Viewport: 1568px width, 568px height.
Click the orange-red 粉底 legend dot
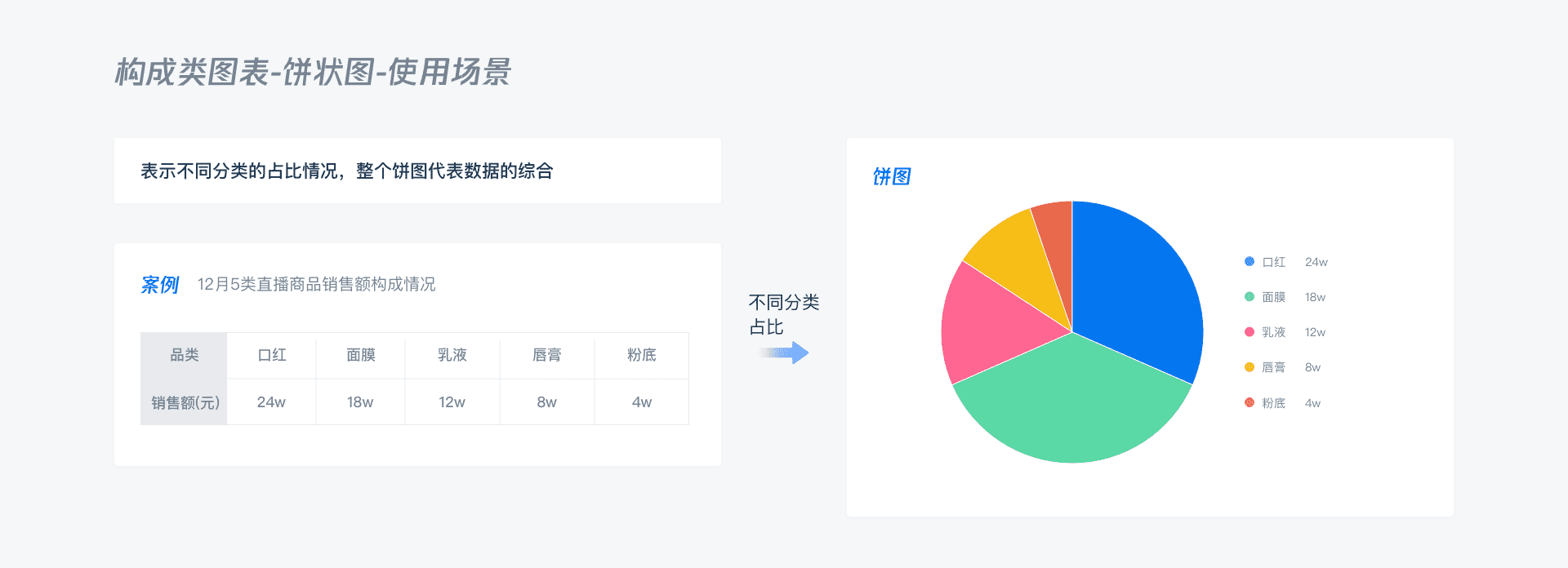[1249, 402]
